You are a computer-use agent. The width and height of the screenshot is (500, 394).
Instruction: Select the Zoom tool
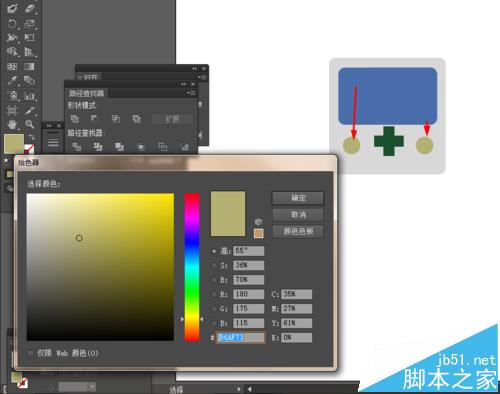(x=30, y=125)
